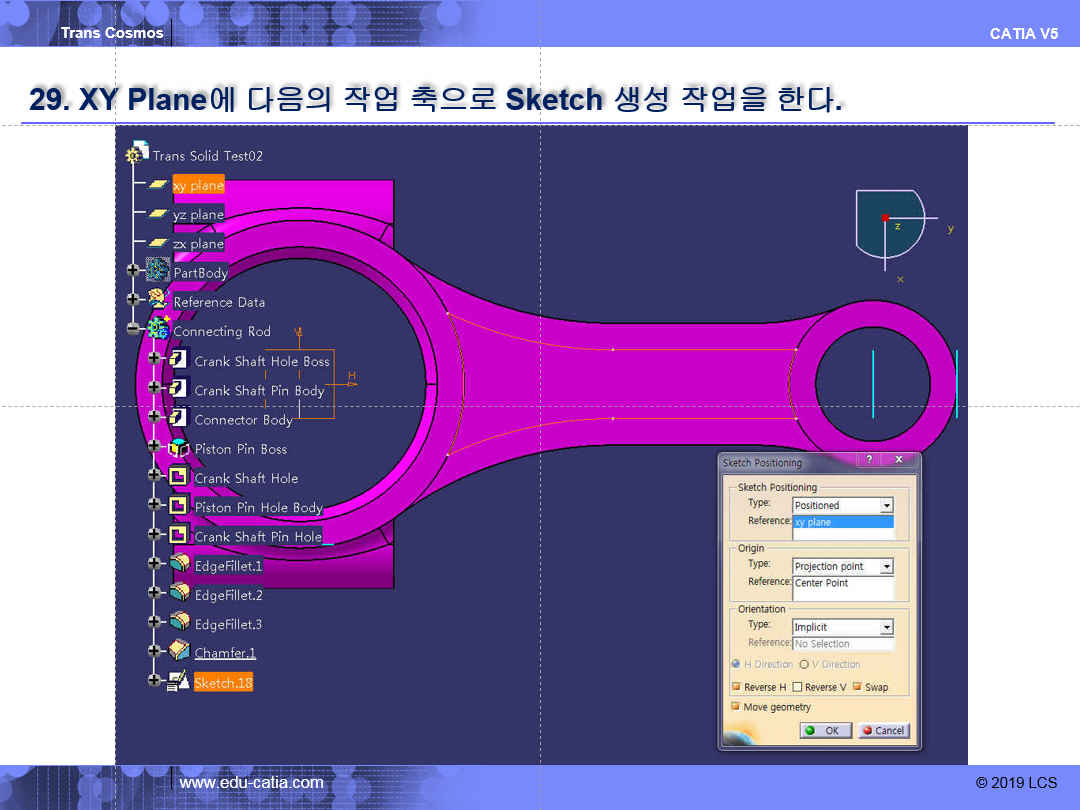Click the PartBody icon in the tree
Screen dimensions: 1080x810
pos(158,271)
